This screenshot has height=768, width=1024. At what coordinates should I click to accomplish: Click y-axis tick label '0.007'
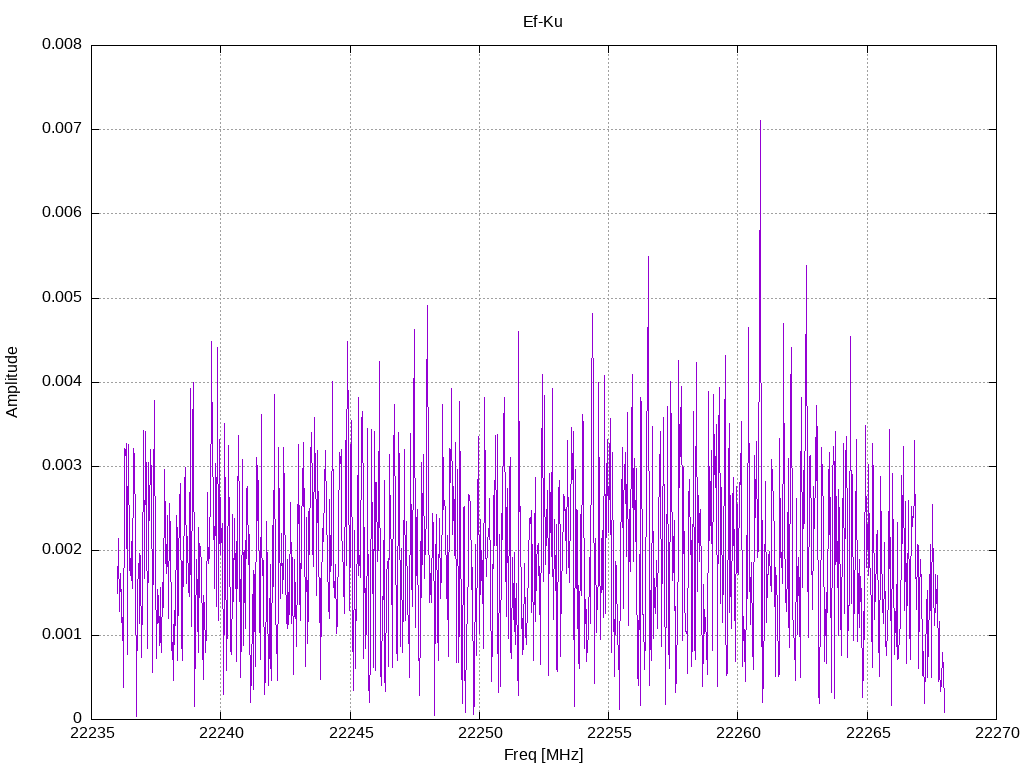pos(62,129)
